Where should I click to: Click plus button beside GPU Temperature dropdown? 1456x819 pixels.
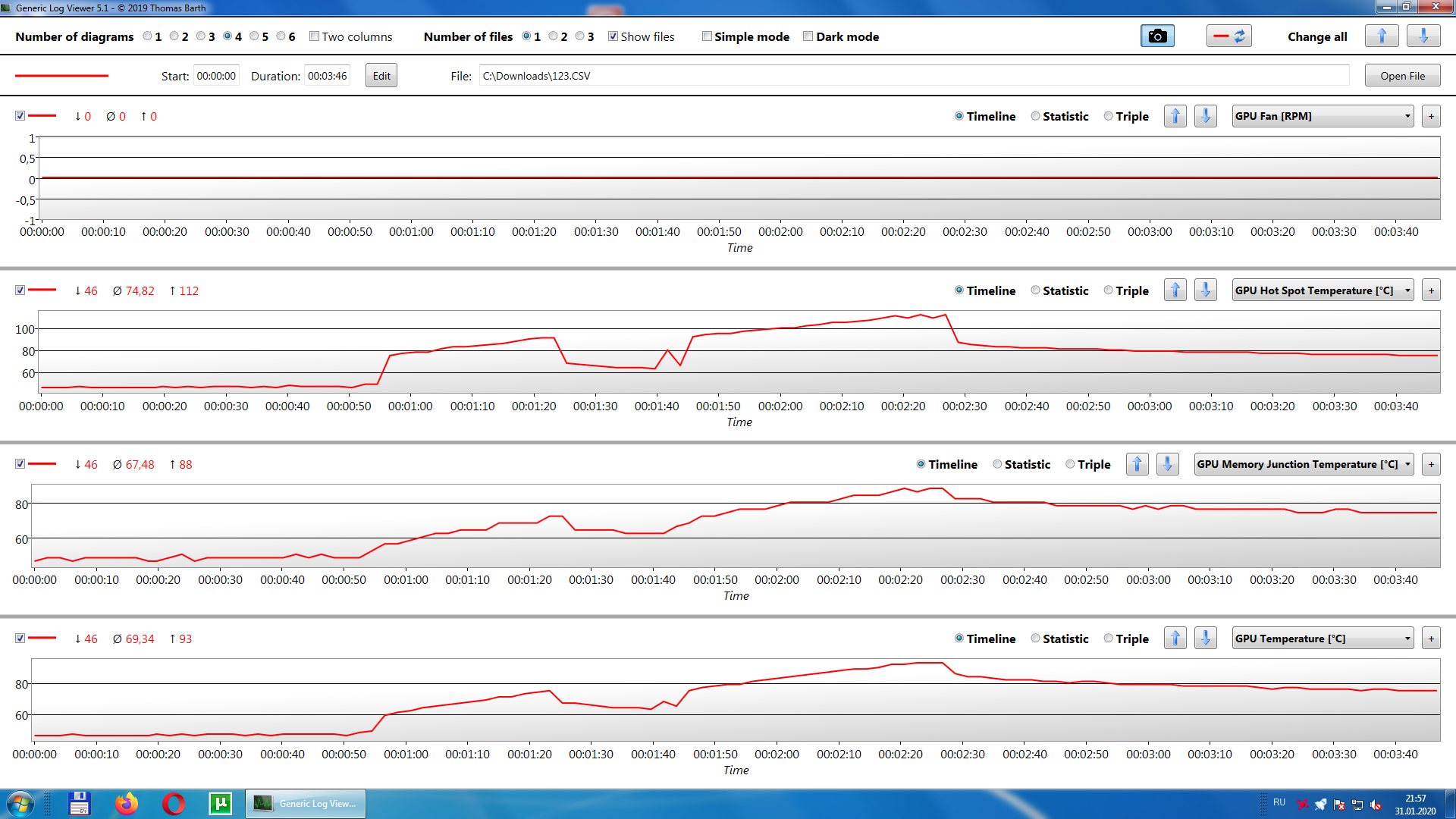pyautogui.click(x=1431, y=639)
